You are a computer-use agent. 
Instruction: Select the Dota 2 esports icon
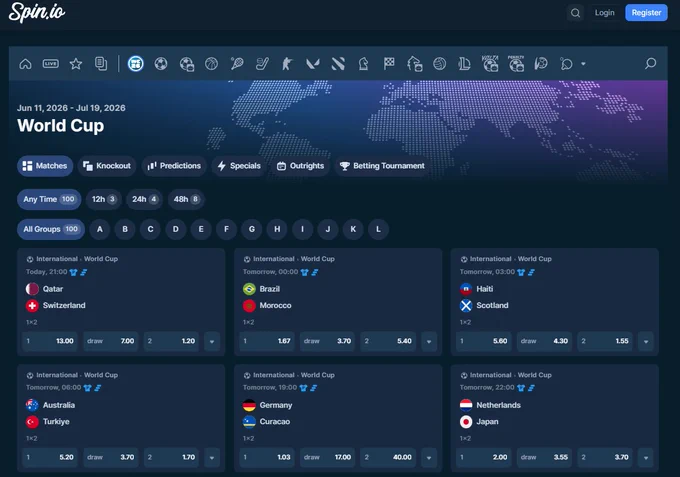coord(338,64)
